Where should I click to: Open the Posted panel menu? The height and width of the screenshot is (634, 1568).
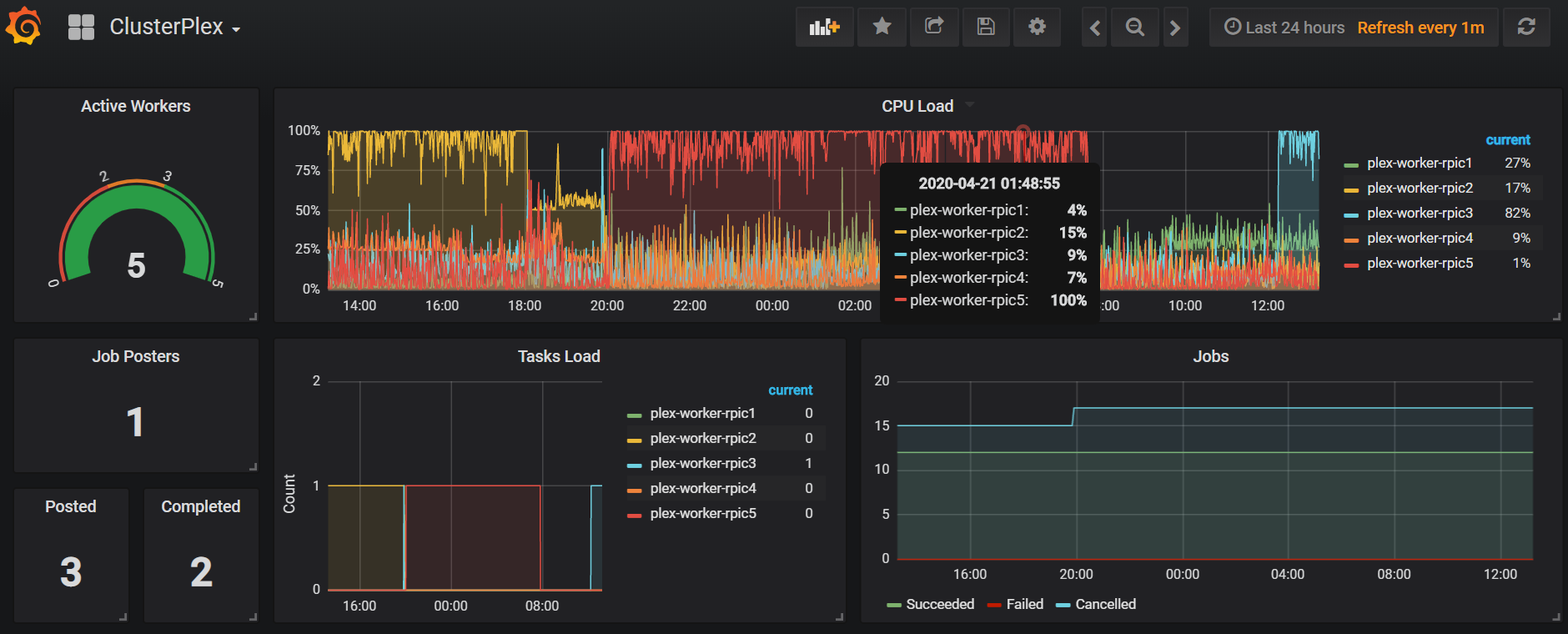click(71, 506)
